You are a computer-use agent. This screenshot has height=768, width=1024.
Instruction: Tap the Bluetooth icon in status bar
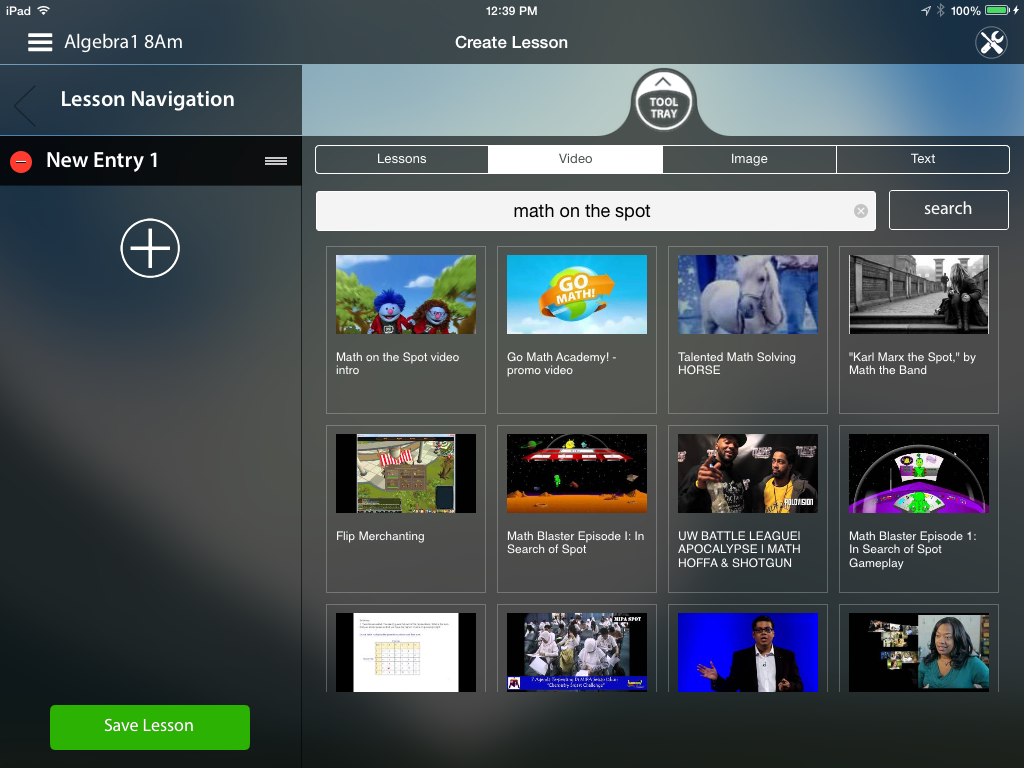pos(940,10)
